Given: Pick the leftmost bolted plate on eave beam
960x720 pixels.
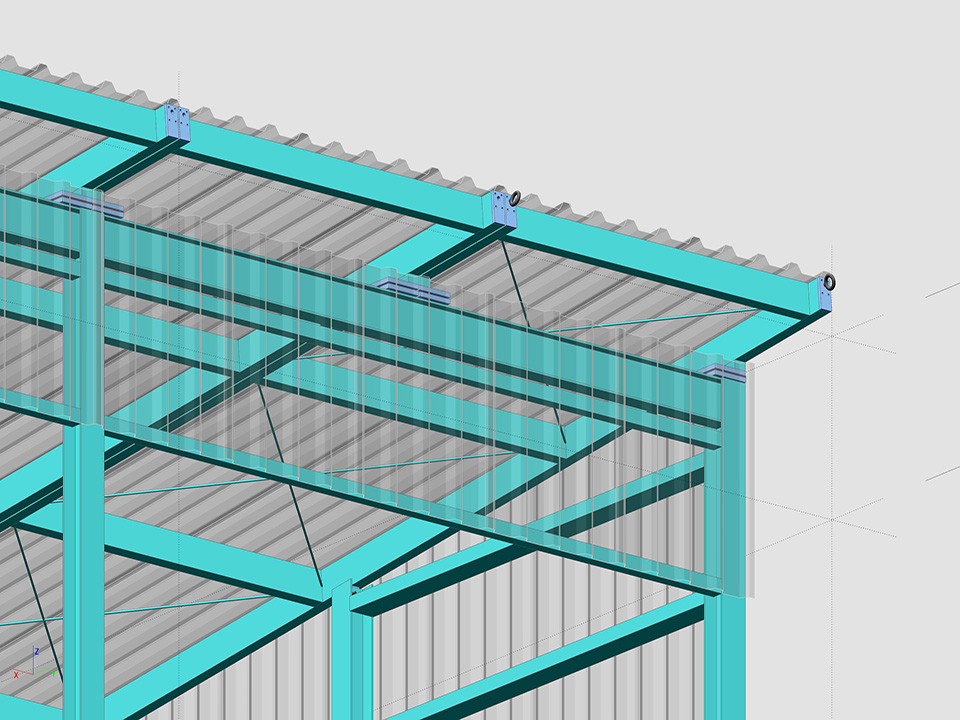Looking at the screenshot, I should coord(177,122).
